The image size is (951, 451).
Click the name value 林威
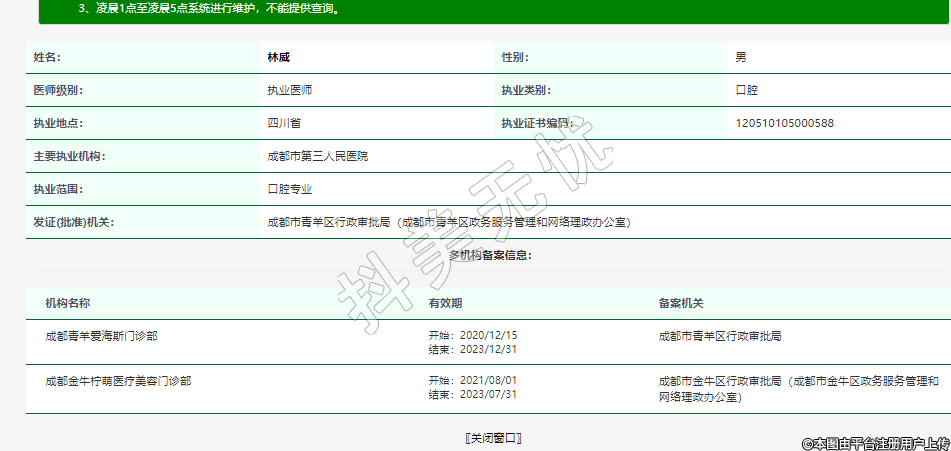coord(278,57)
